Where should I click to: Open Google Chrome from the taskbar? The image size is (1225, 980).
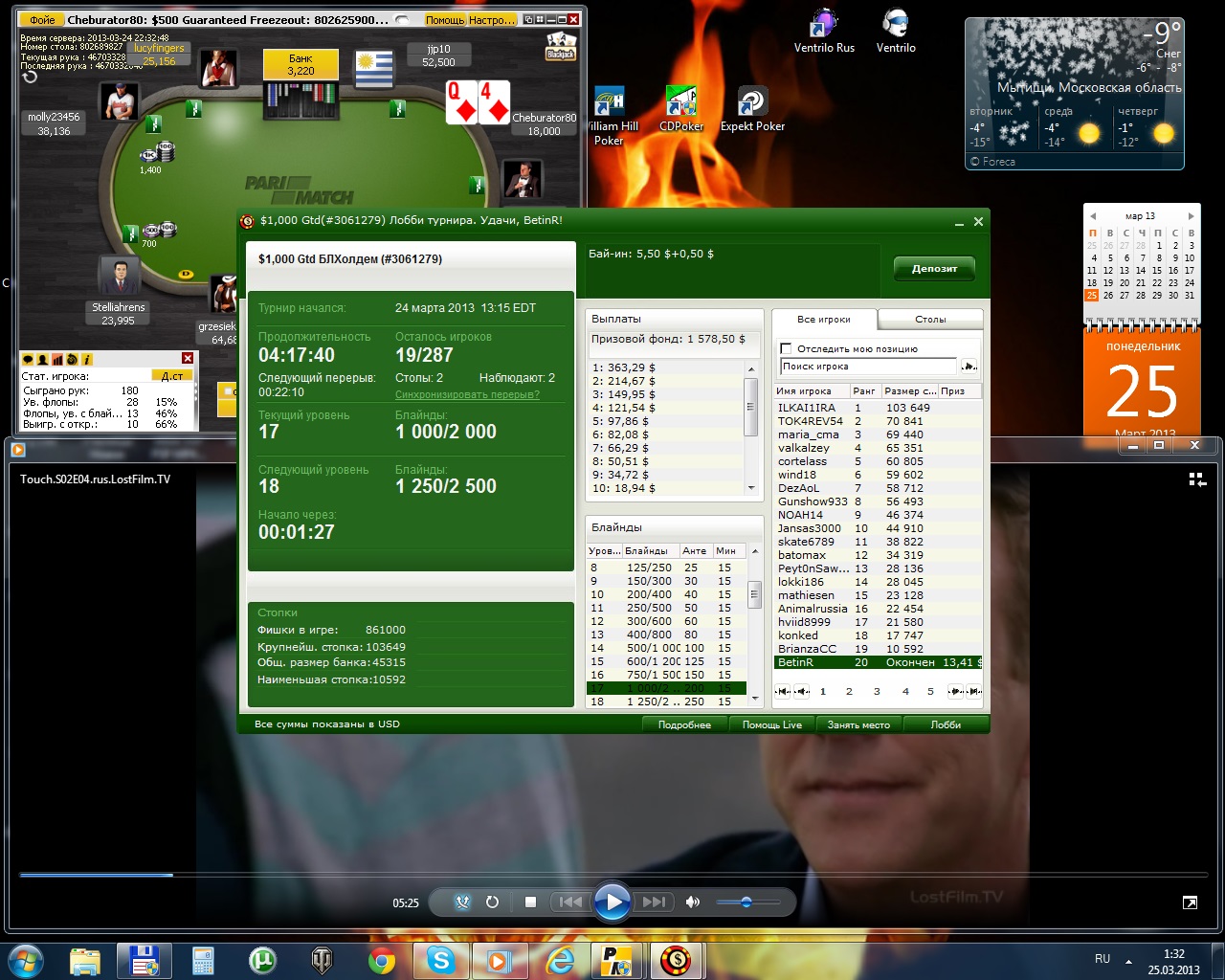(381, 960)
